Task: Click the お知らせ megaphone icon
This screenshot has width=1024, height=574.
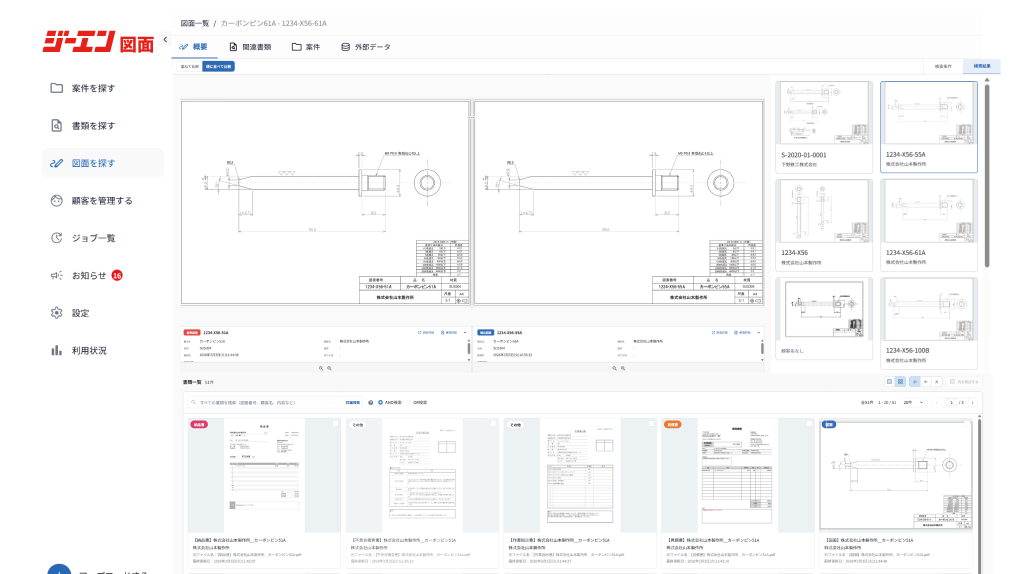Action: click(57, 275)
